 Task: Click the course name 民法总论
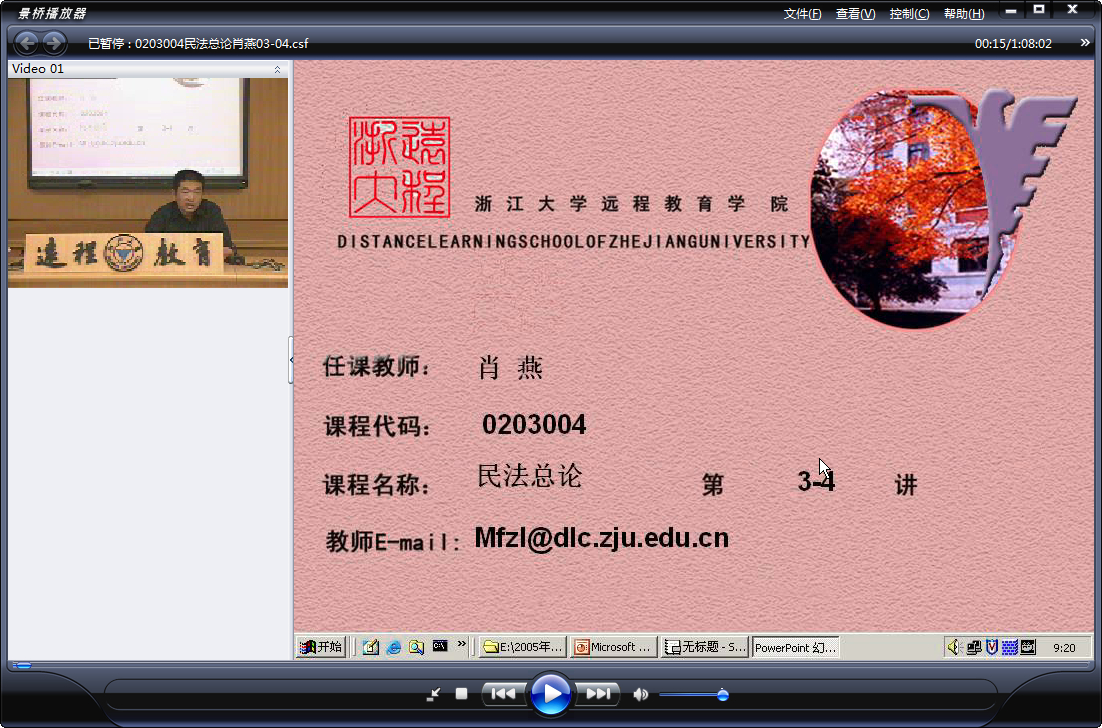pos(530,476)
